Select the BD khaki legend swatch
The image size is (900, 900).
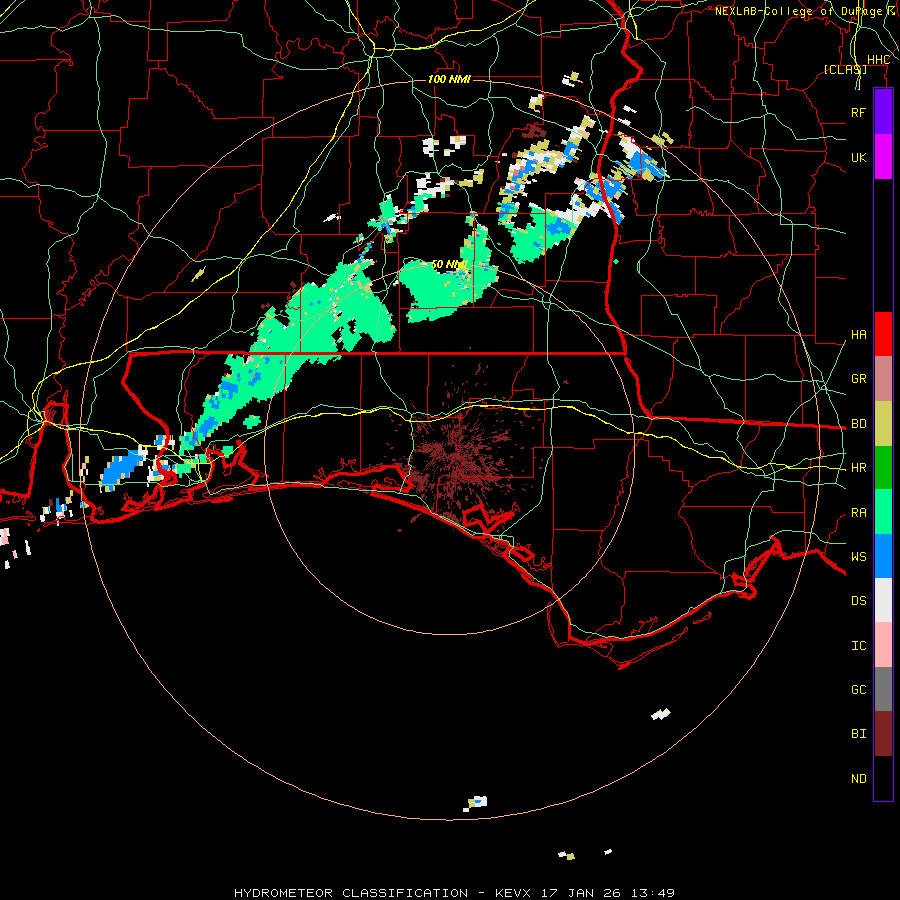tap(883, 423)
